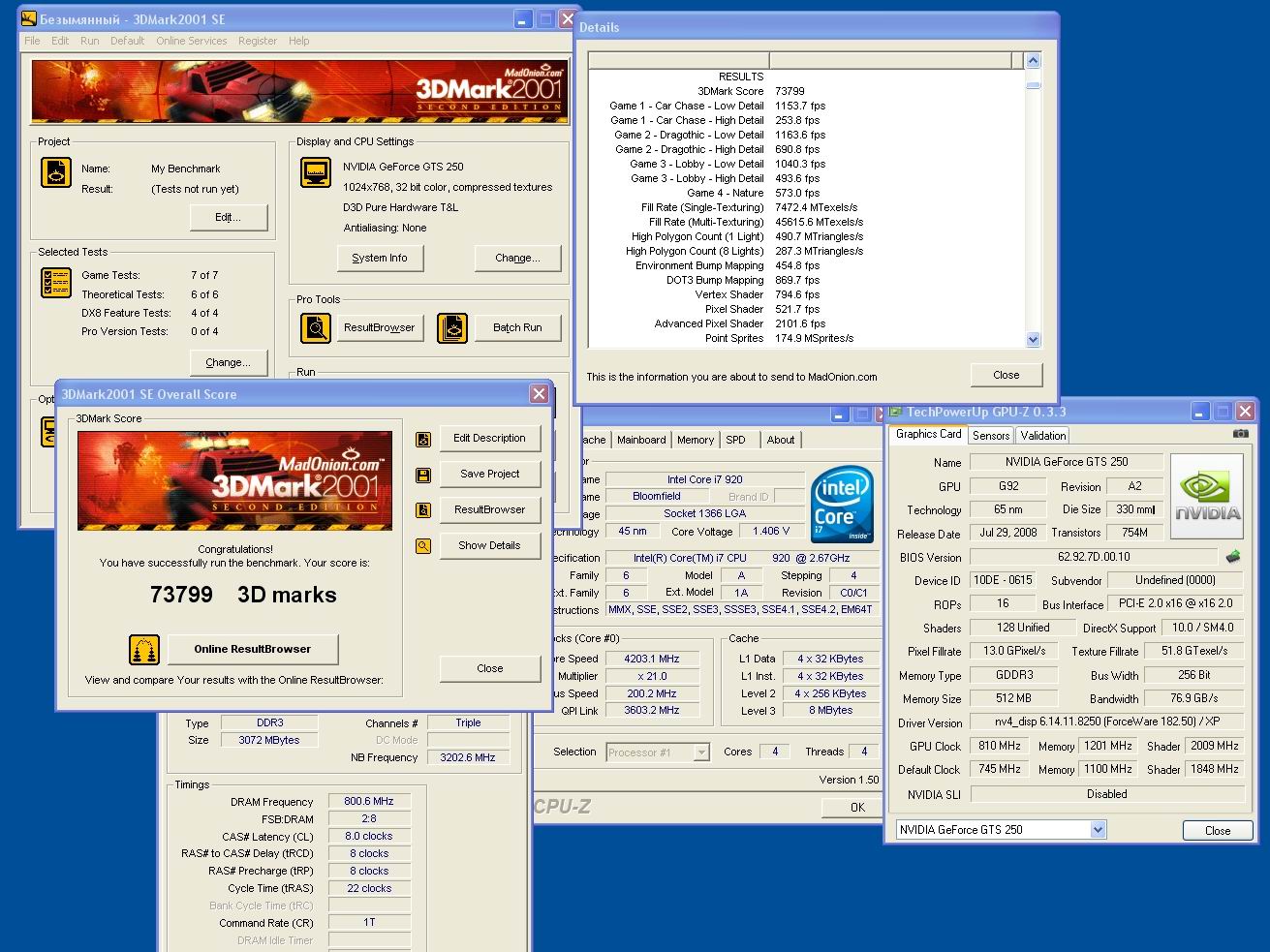Click the ResultBrowser magnifier icon in Pro Tools
This screenshot has width=1270, height=952.
click(316, 328)
